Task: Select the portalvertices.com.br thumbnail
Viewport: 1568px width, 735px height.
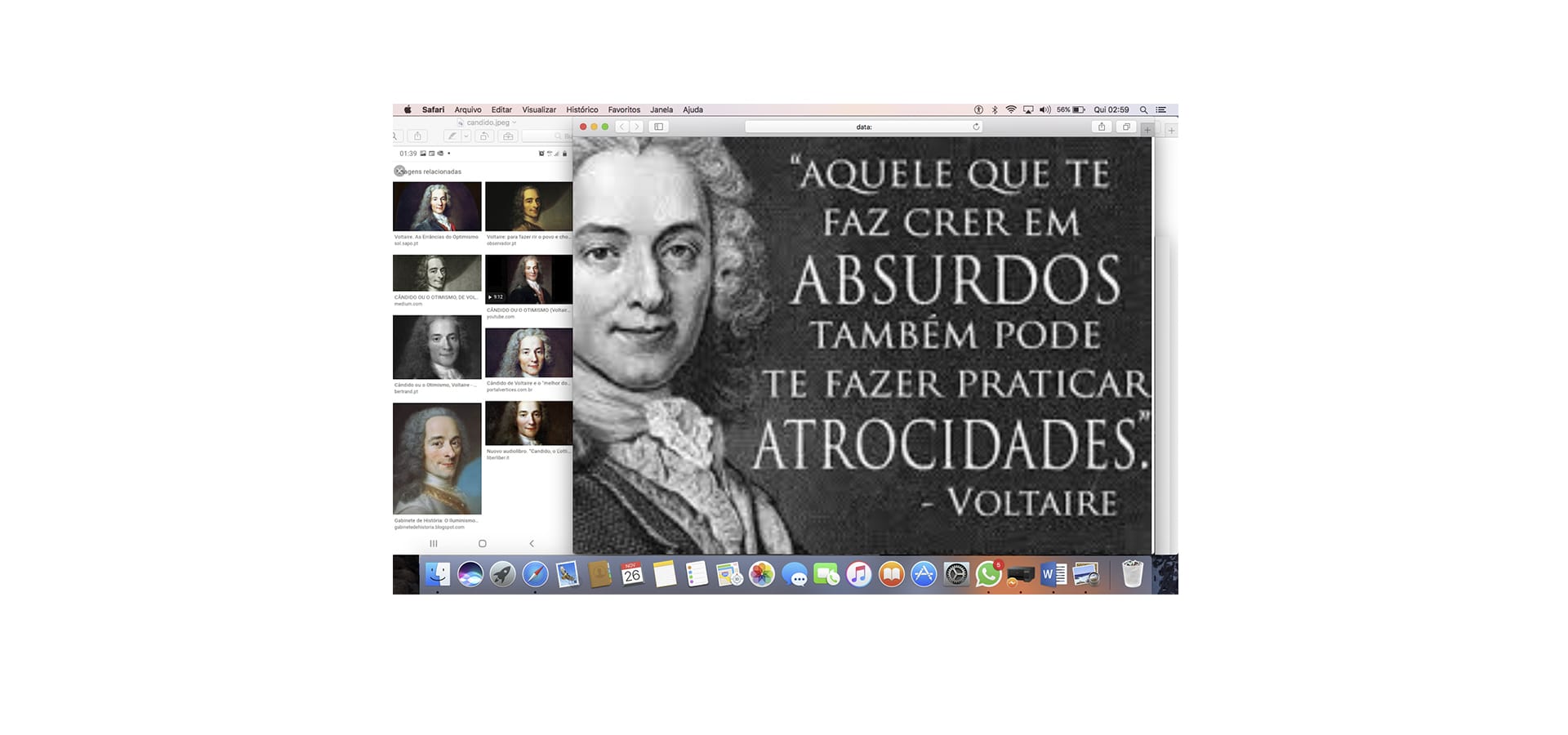Action: (529, 353)
